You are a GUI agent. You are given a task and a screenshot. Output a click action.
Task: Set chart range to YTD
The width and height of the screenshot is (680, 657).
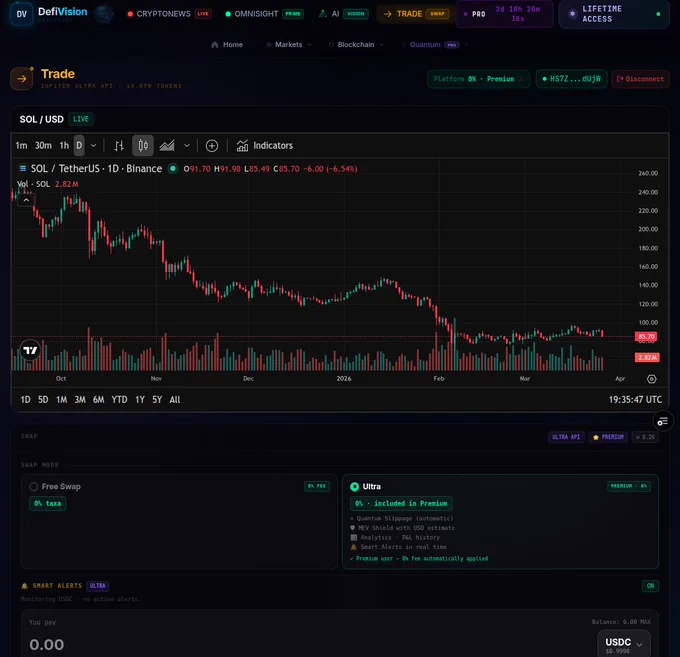coord(119,399)
